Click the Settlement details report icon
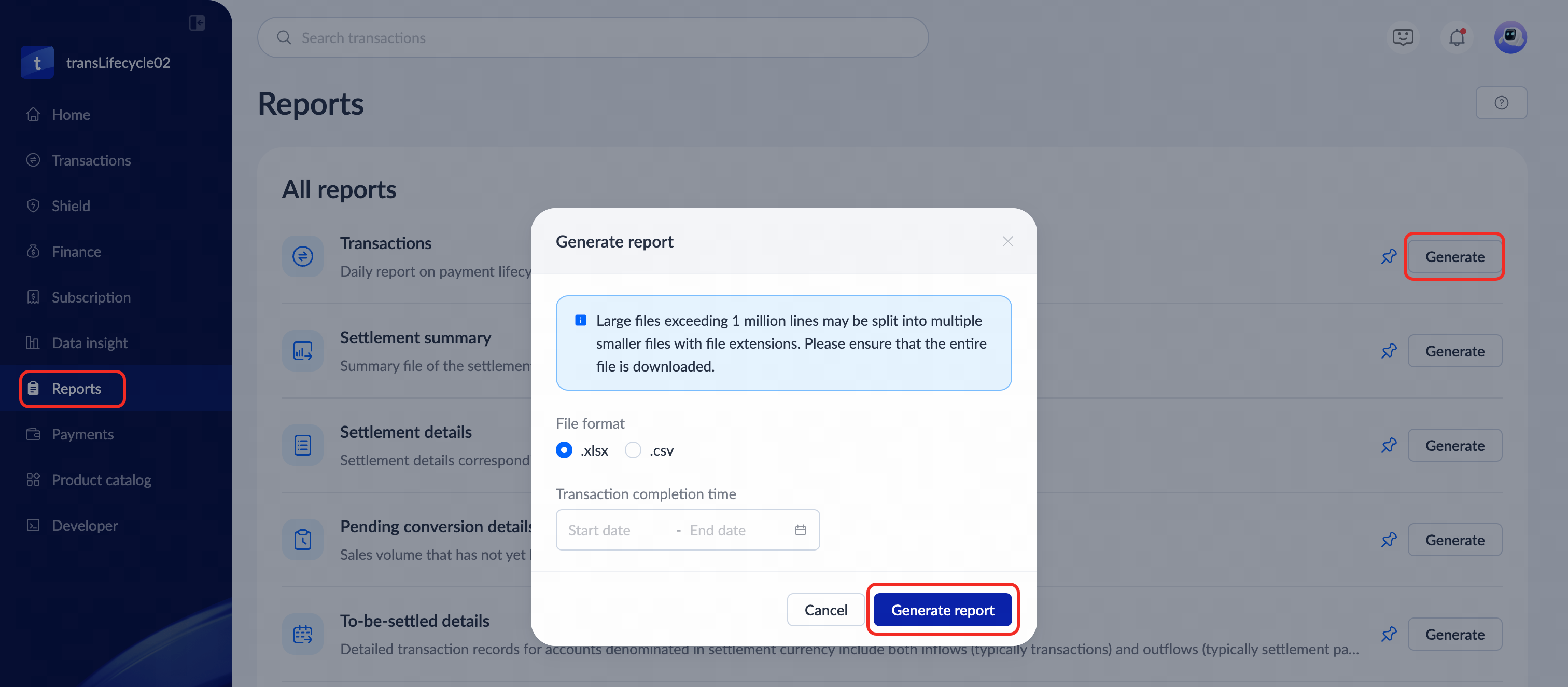The image size is (1568, 687). 302,445
